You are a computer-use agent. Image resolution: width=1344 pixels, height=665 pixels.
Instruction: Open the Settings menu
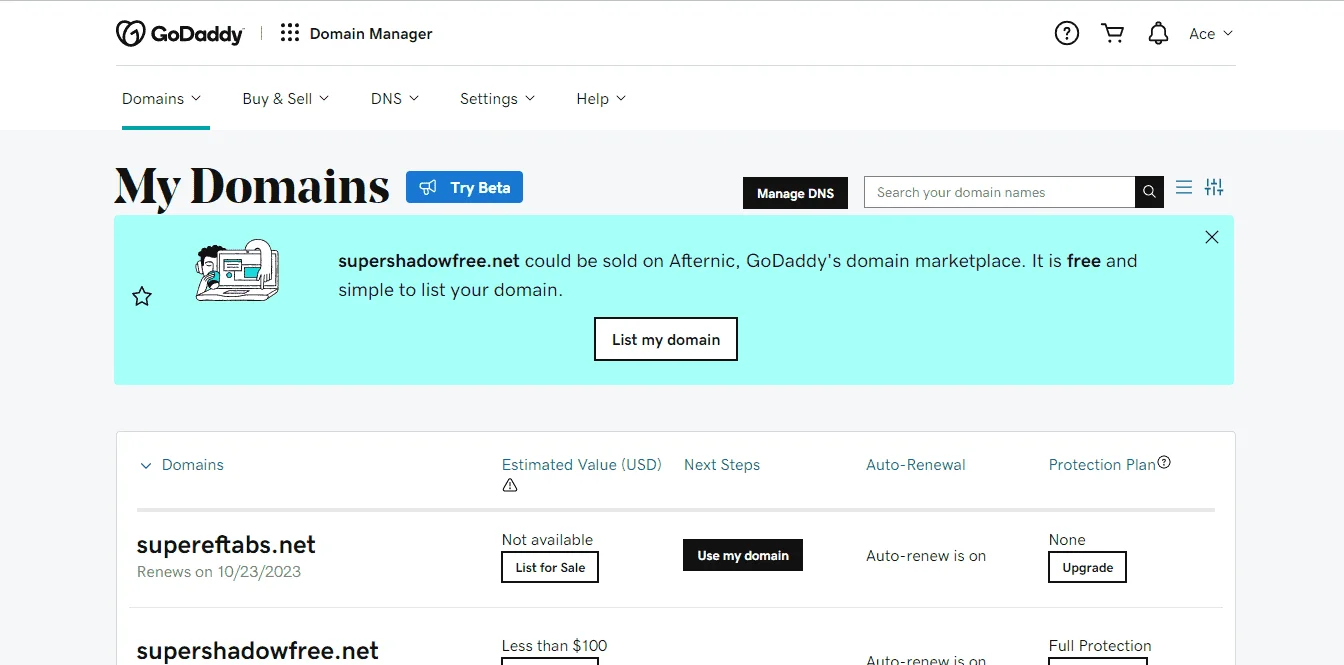click(x=498, y=98)
